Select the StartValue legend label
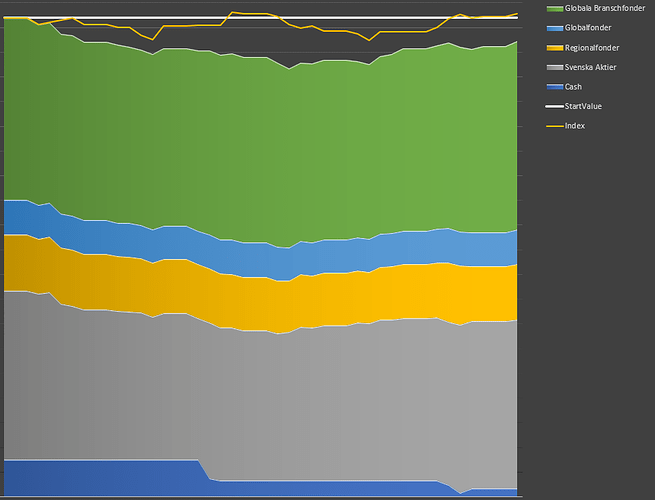 click(583, 106)
